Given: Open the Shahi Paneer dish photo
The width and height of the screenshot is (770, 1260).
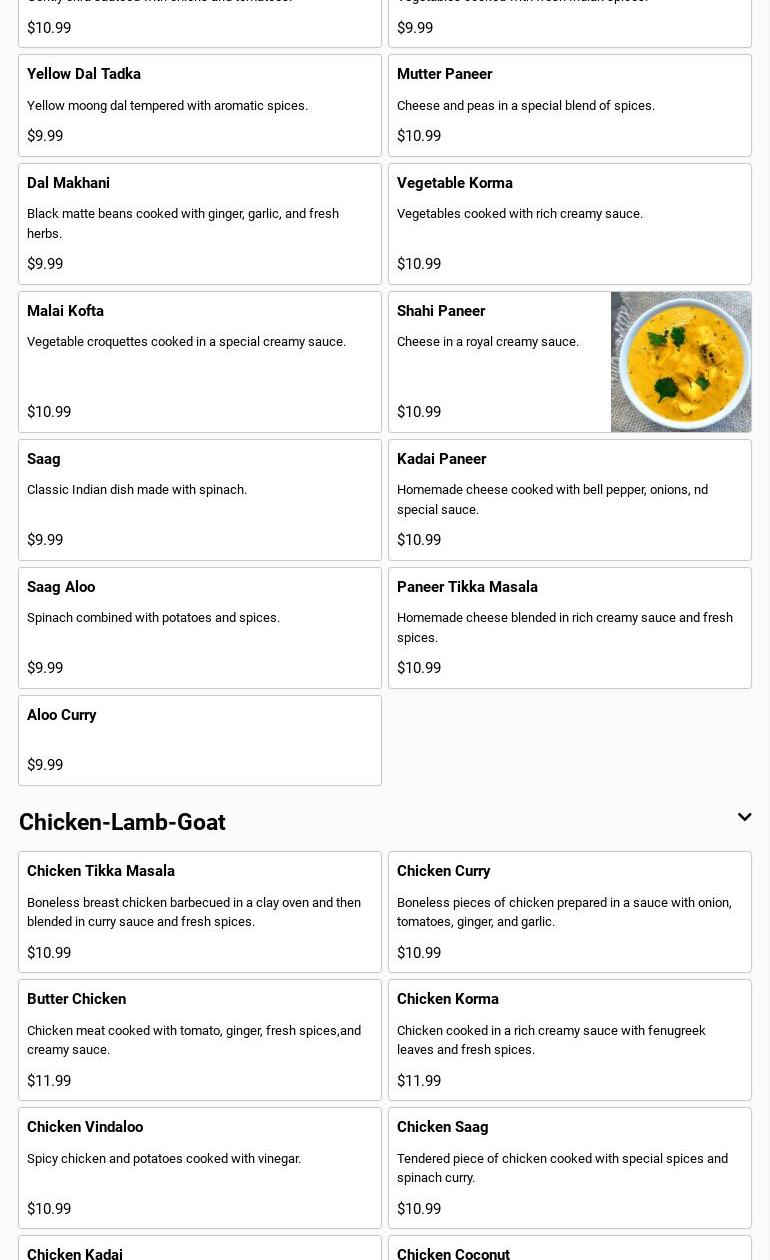Looking at the screenshot, I should tap(680, 362).
